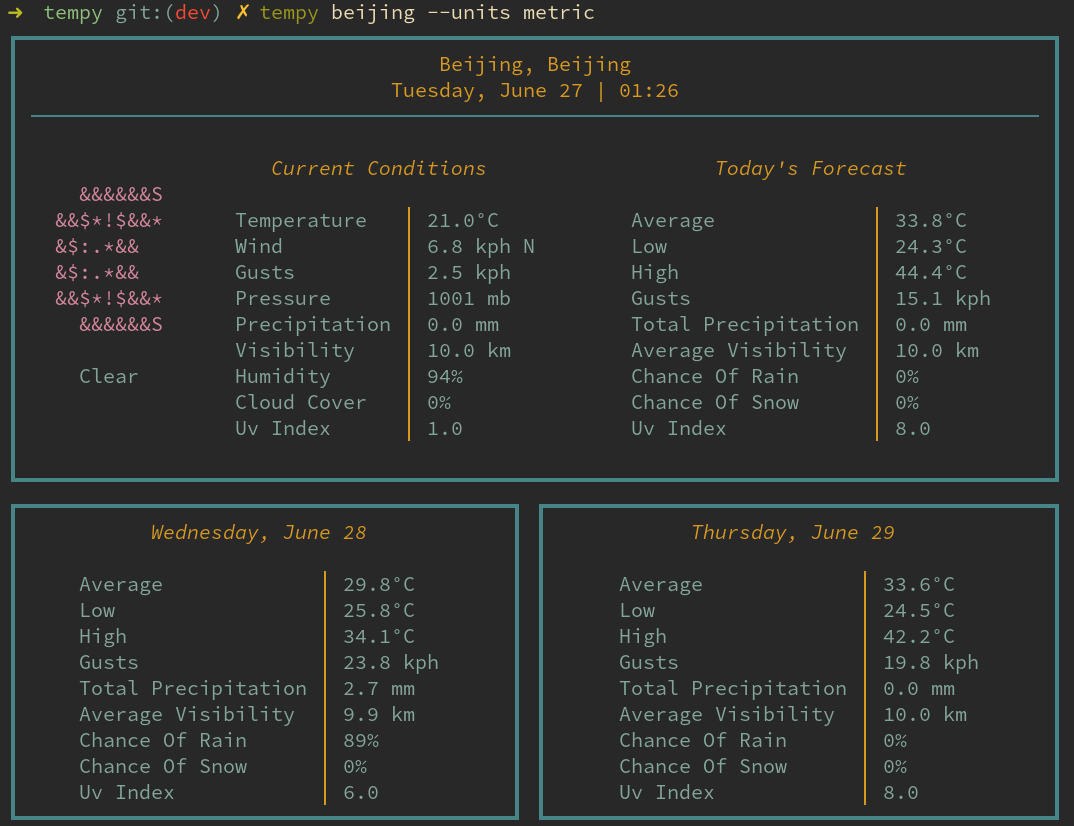
Task: Click the --units metric argument text
Action: [x=511, y=13]
